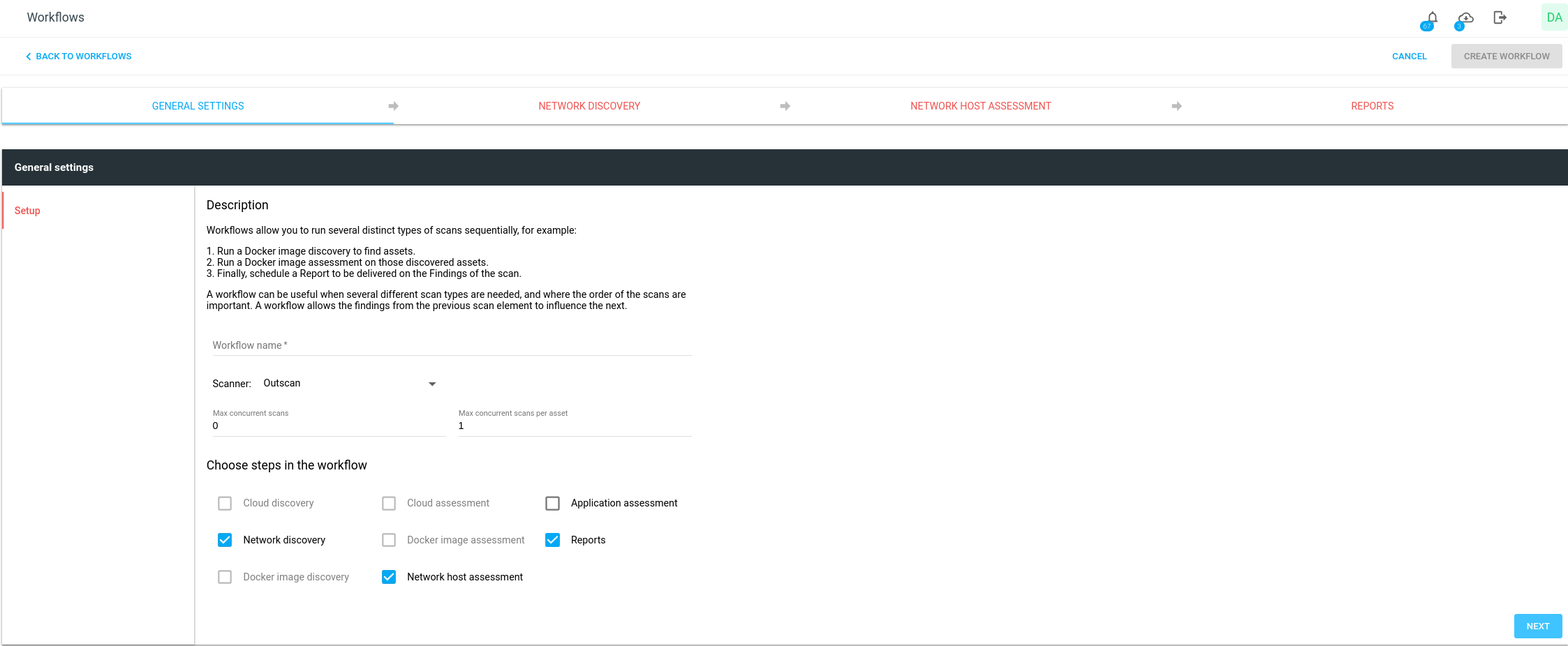Click the back chevron beside Back to Workflows
The height and width of the screenshot is (646, 1568).
[29, 57]
